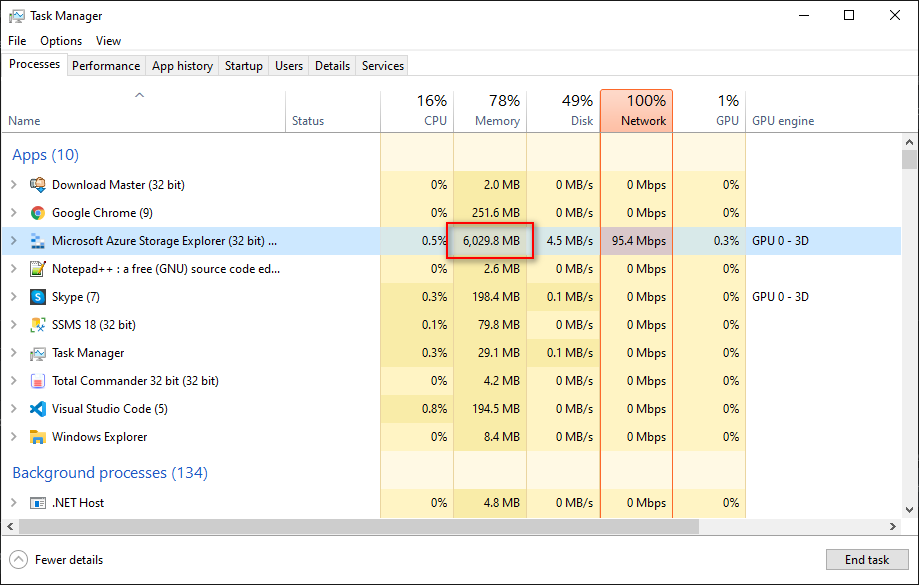Open the Startup tab
This screenshot has height=585, width=919.
[244, 66]
